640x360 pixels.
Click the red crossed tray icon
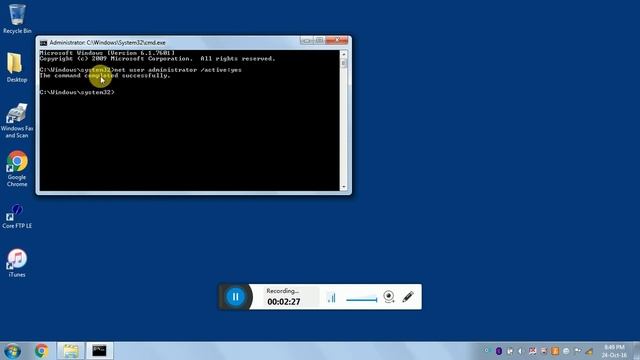532,351
